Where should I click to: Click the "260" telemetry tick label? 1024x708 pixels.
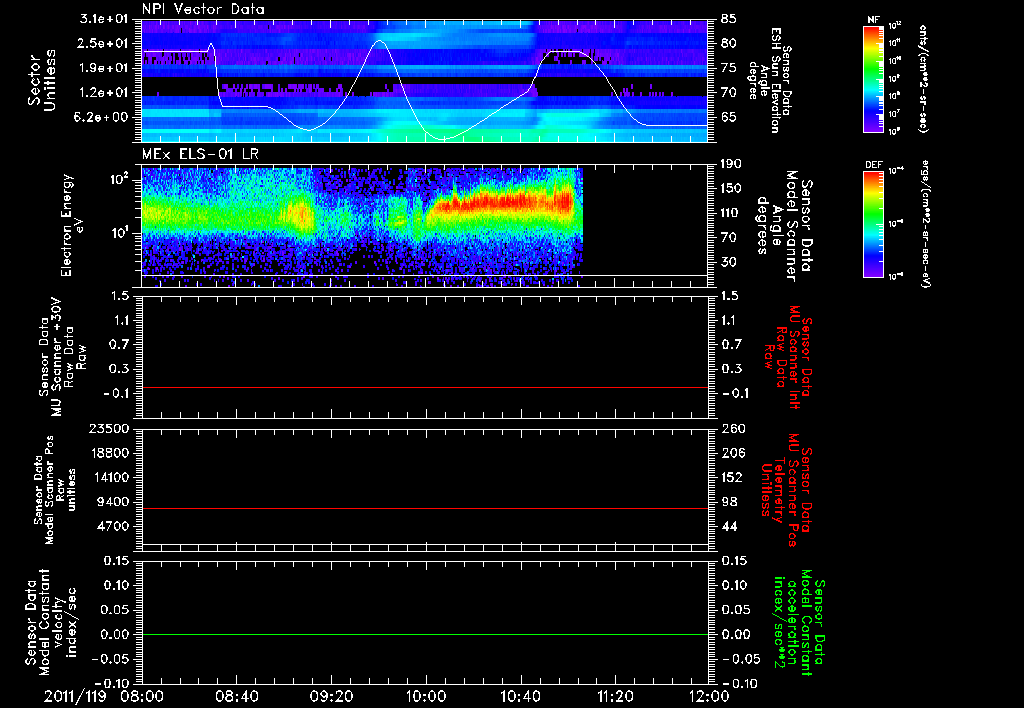pyautogui.click(x=732, y=429)
